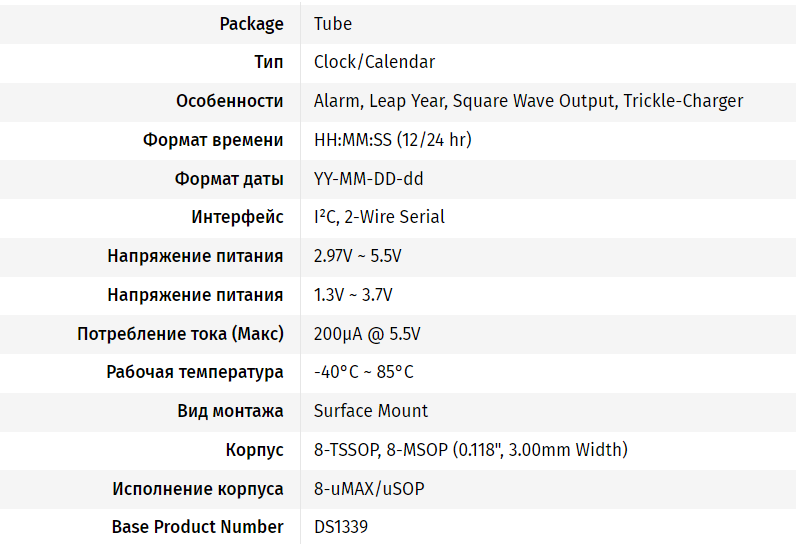Click the Интерфейс row label
Viewport: 796px width, 544px height.
coord(237,217)
